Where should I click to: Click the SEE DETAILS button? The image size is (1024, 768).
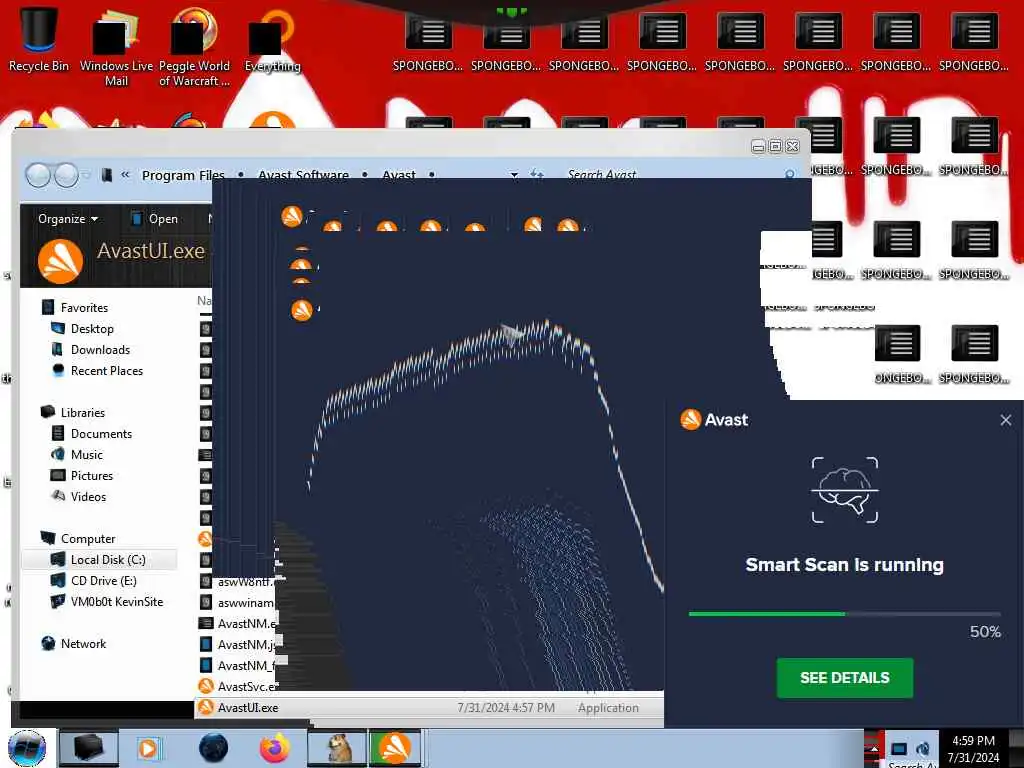tap(844, 678)
